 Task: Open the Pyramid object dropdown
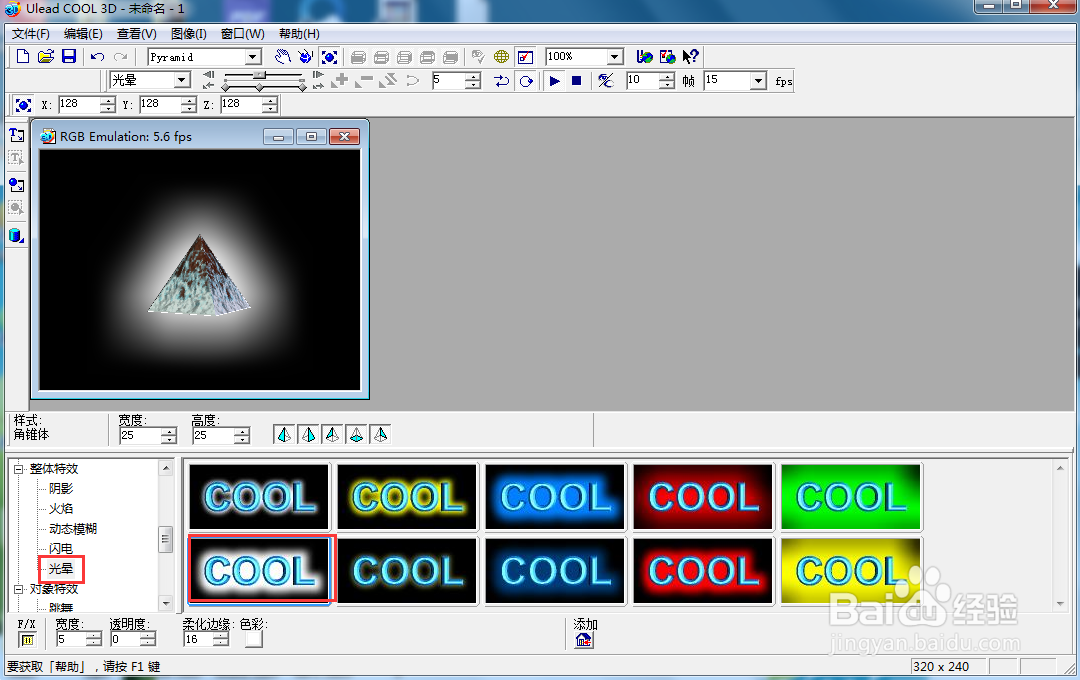click(x=253, y=56)
